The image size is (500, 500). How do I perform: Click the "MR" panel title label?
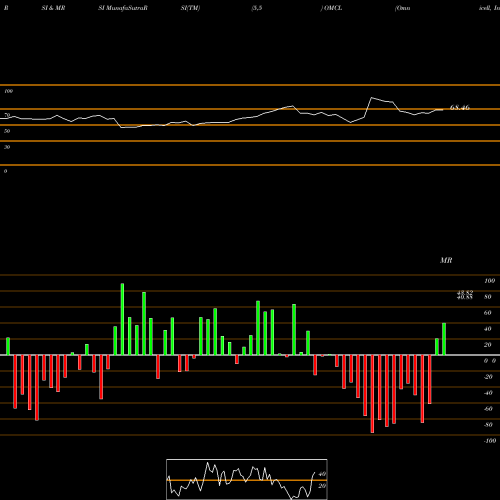pos(446,260)
